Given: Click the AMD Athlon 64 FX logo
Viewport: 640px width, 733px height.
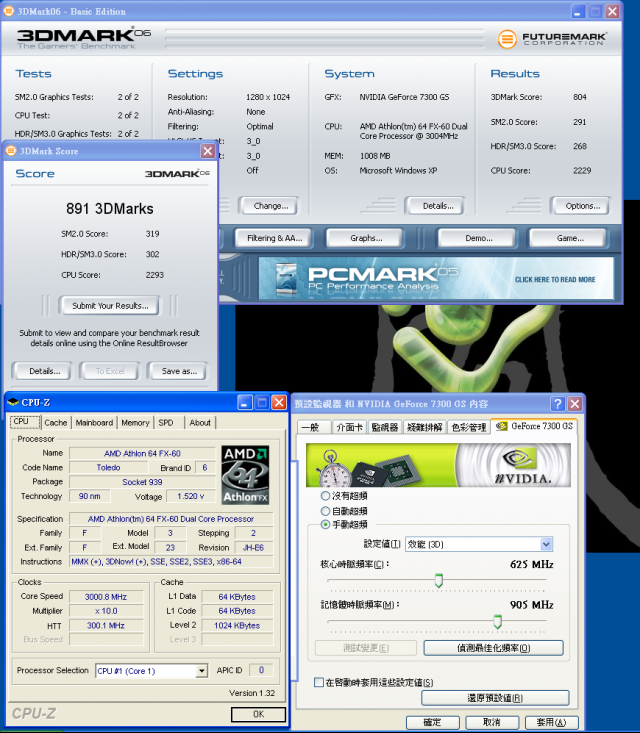Looking at the screenshot, I should point(245,474).
